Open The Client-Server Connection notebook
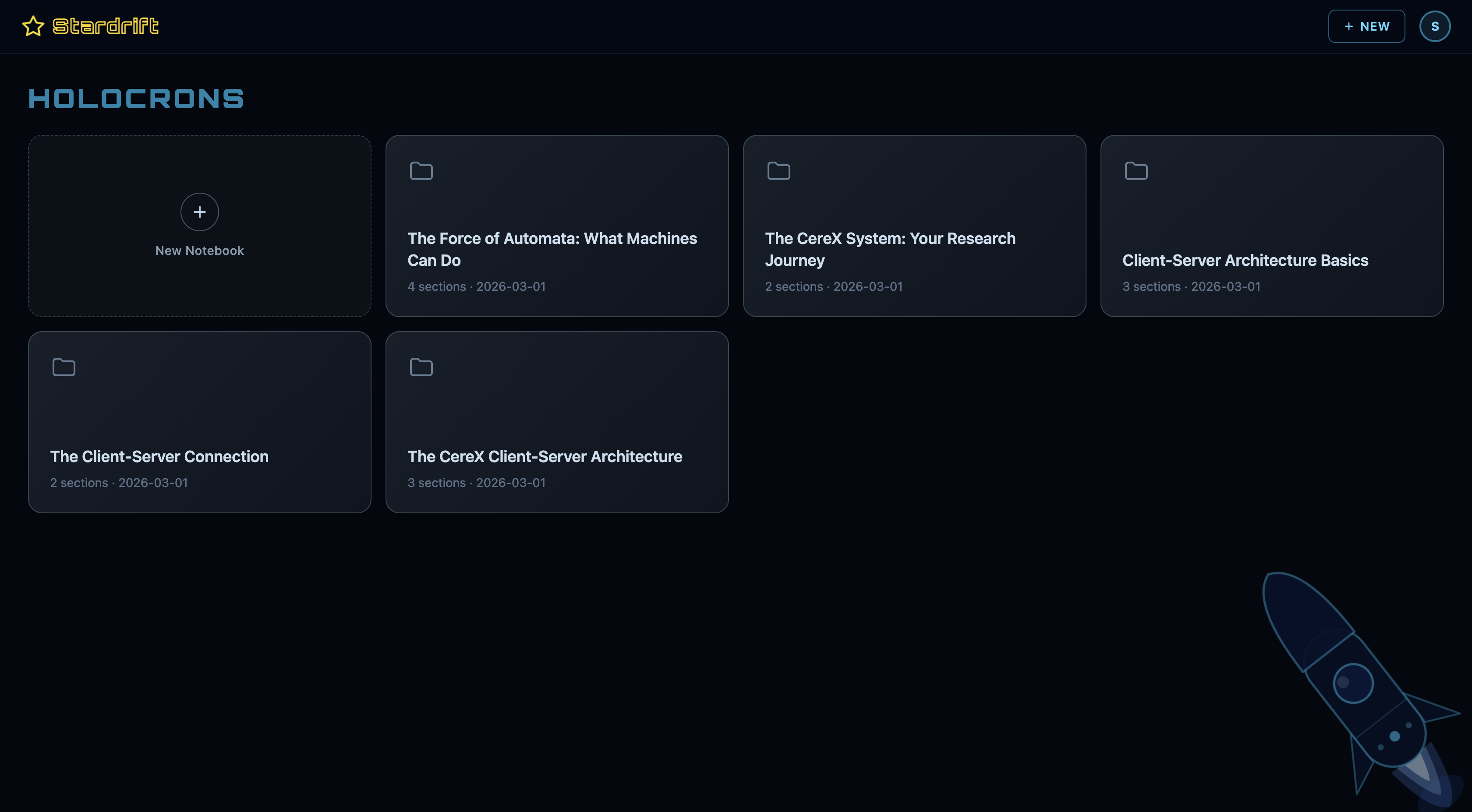 159,456
